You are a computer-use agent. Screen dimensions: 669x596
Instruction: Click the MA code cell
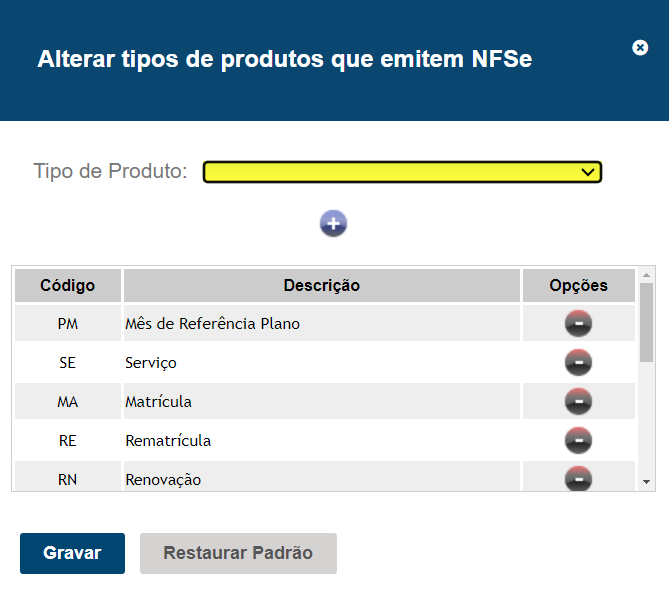point(68,402)
